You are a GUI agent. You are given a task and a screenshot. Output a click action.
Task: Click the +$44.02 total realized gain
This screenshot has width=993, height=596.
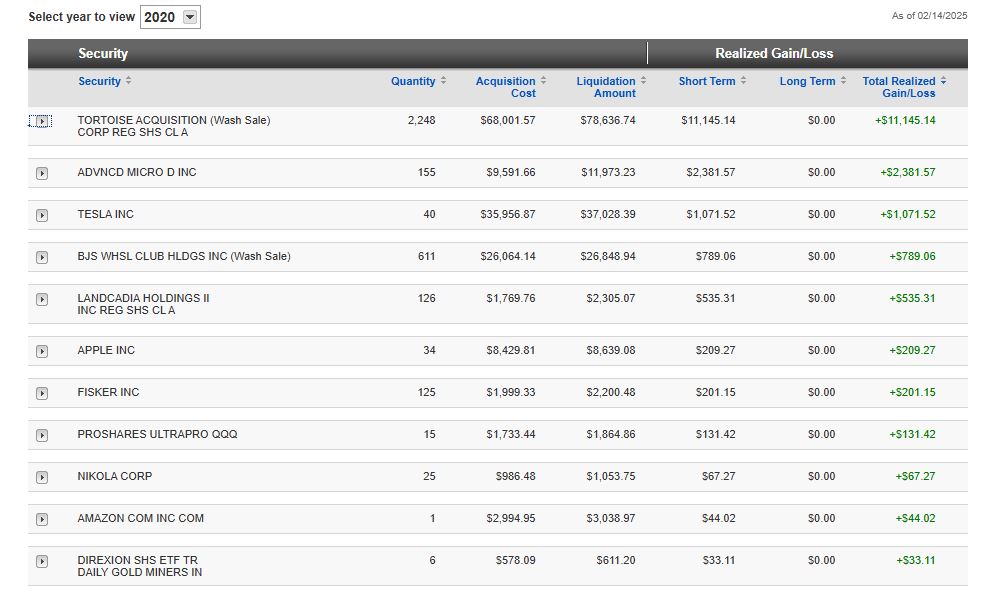point(915,518)
